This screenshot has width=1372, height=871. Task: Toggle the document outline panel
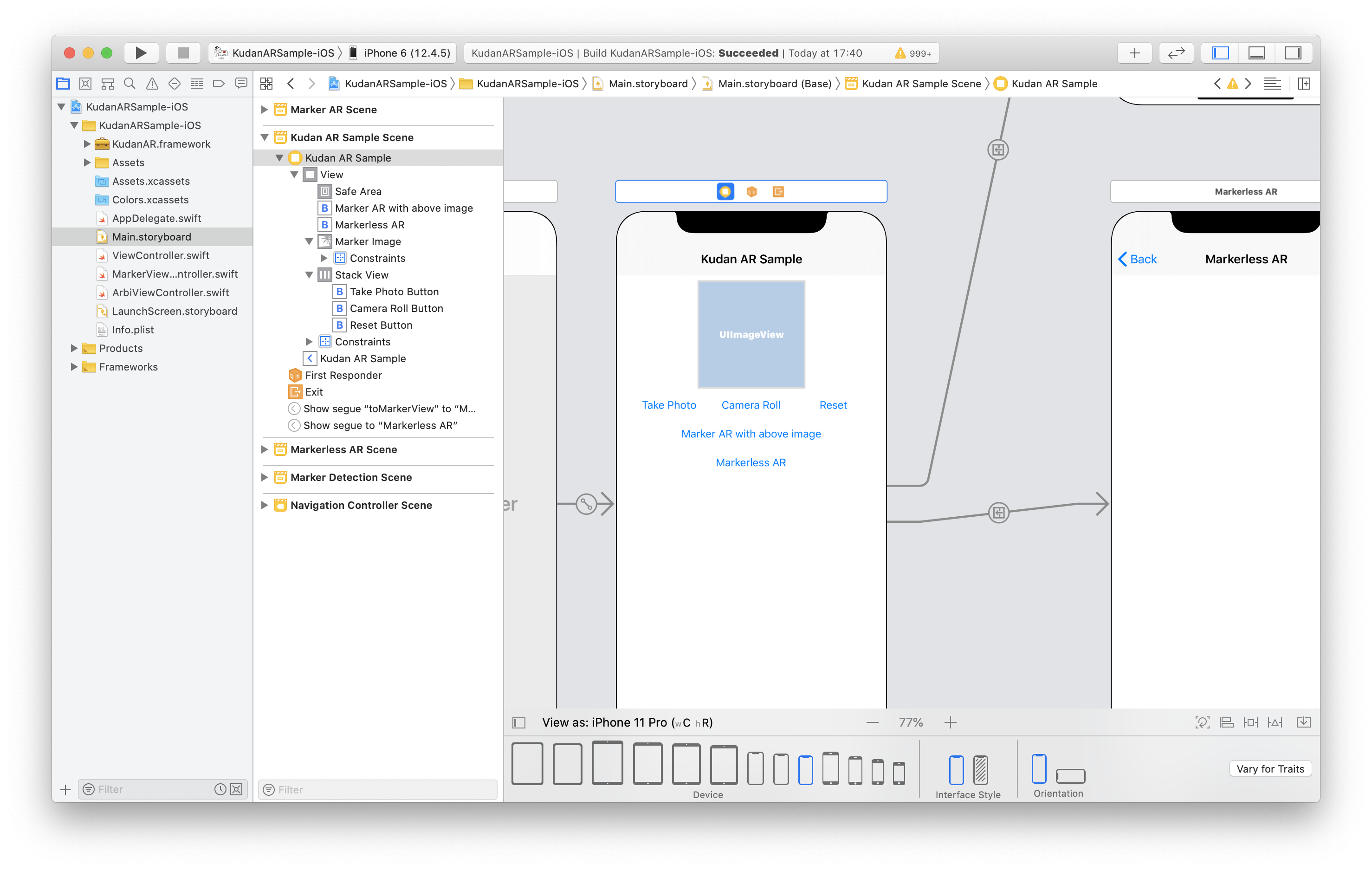click(x=518, y=722)
